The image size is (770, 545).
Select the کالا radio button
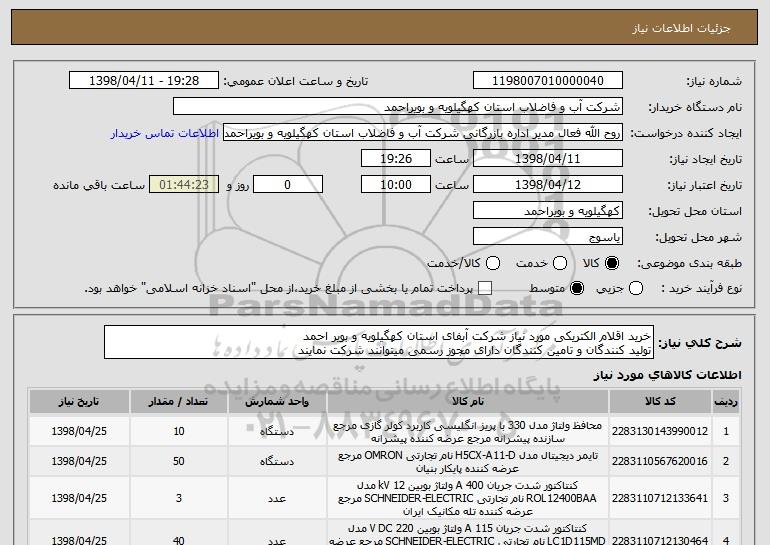coord(612,264)
